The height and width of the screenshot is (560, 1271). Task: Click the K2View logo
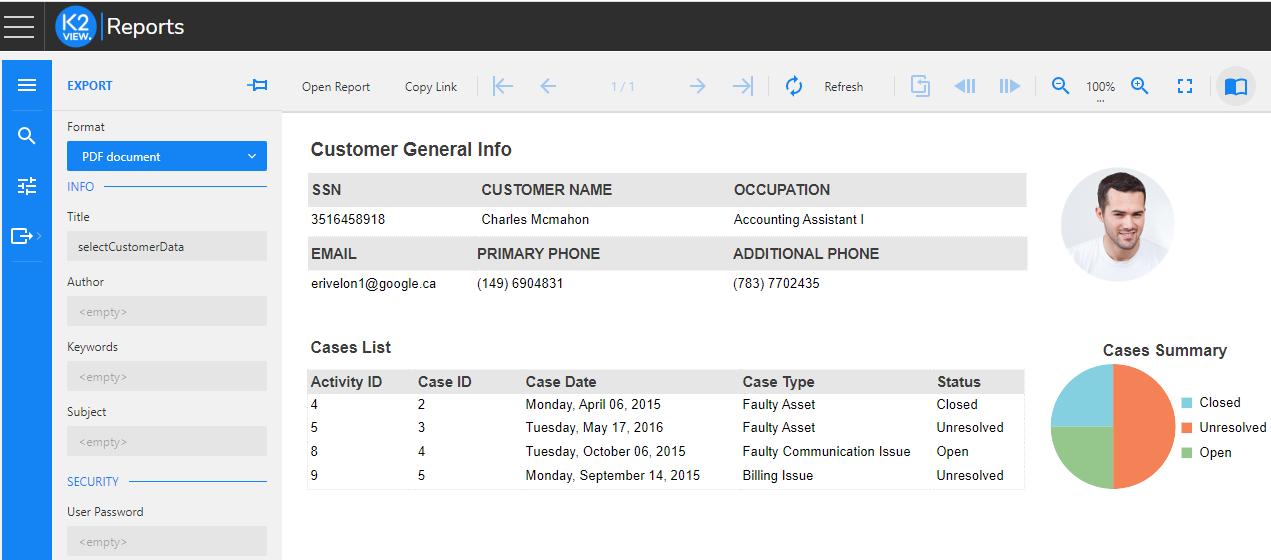tap(76, 26)
